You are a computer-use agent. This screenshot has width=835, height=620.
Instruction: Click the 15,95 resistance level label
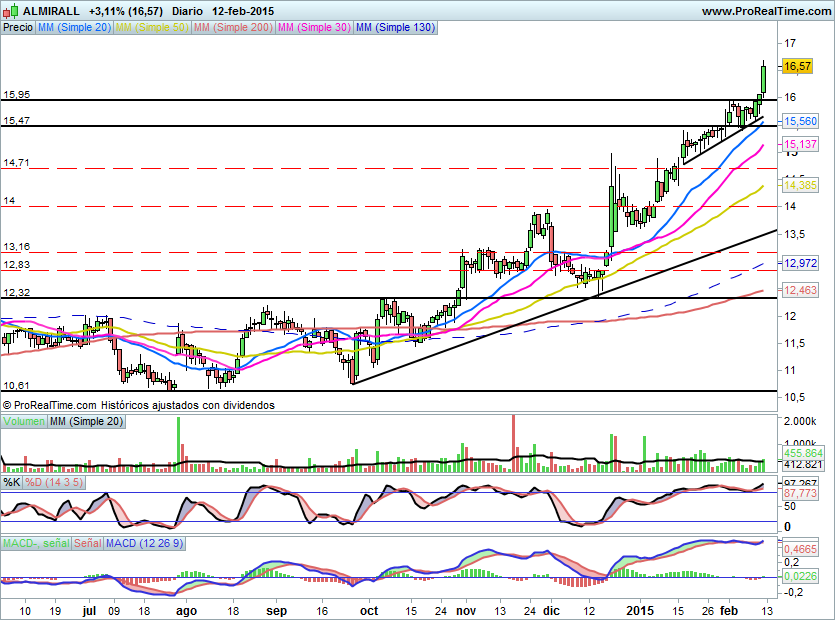pos(16,95)
